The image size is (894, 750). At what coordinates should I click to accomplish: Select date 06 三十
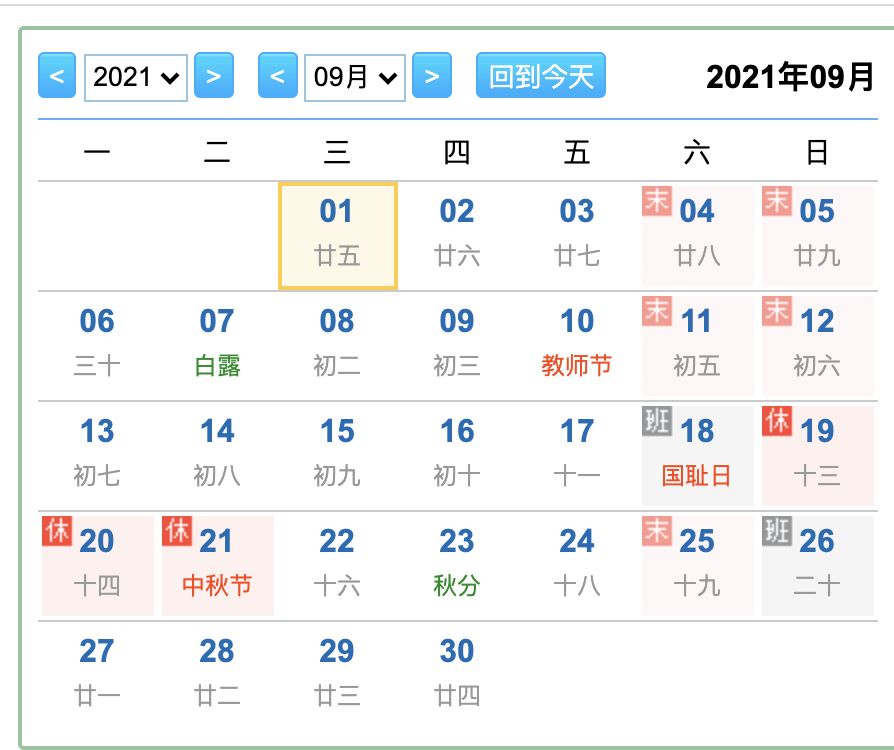pyautogui.click(x=97, y=346)
